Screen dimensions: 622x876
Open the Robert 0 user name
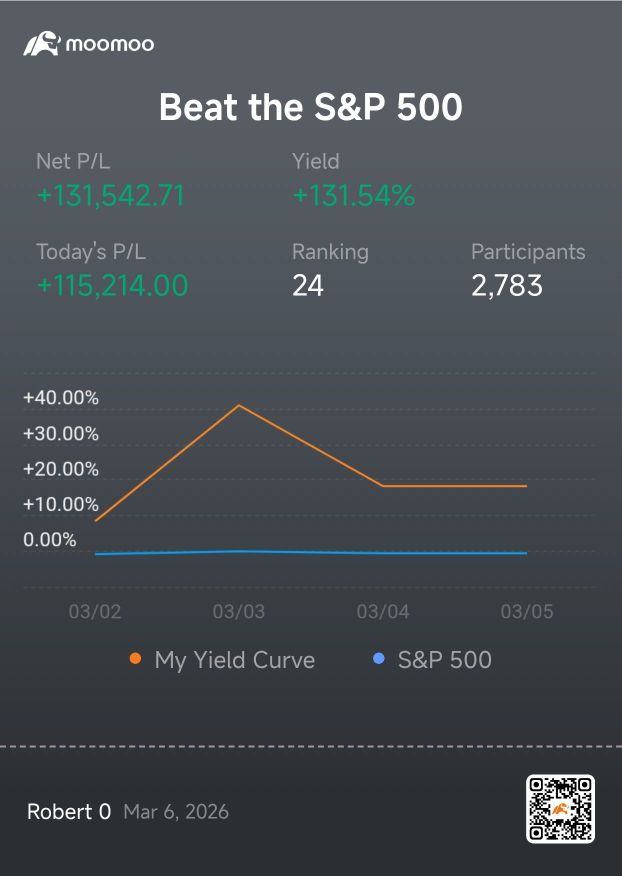(69, 811)
